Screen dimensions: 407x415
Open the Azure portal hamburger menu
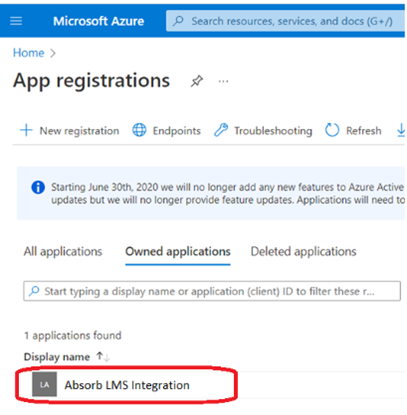[x=16, y=21]
